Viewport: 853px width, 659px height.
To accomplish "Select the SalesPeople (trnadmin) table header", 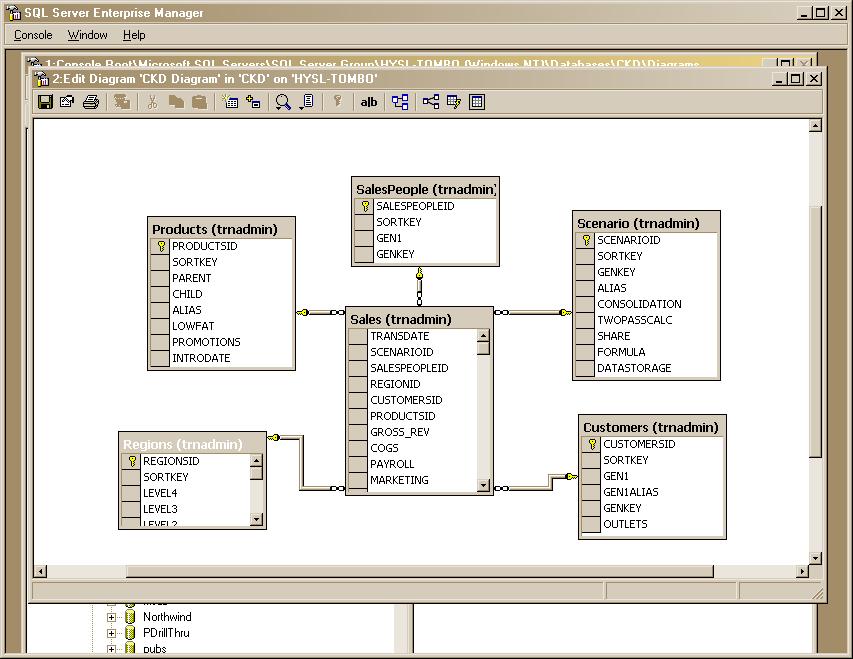I will tap(425, 189).
